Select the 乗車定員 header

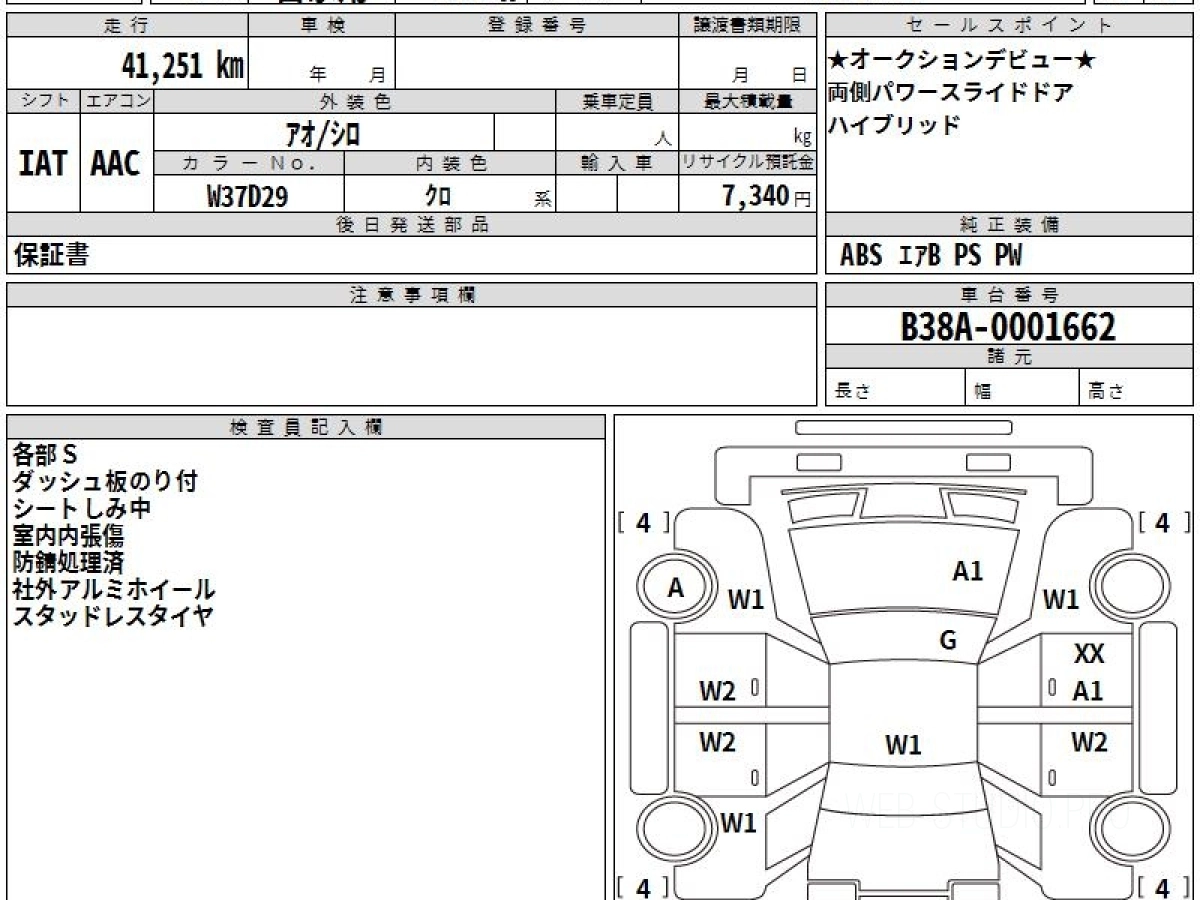[617, 101]
